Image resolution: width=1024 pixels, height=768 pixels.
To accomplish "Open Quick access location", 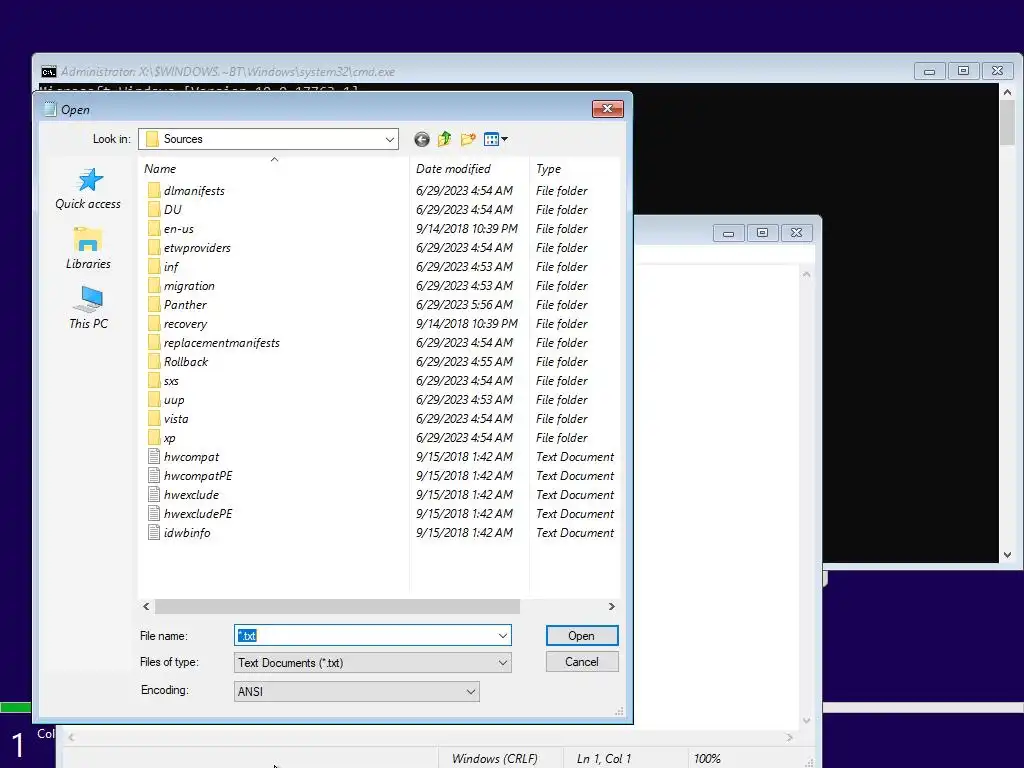I will pos(88,189).
